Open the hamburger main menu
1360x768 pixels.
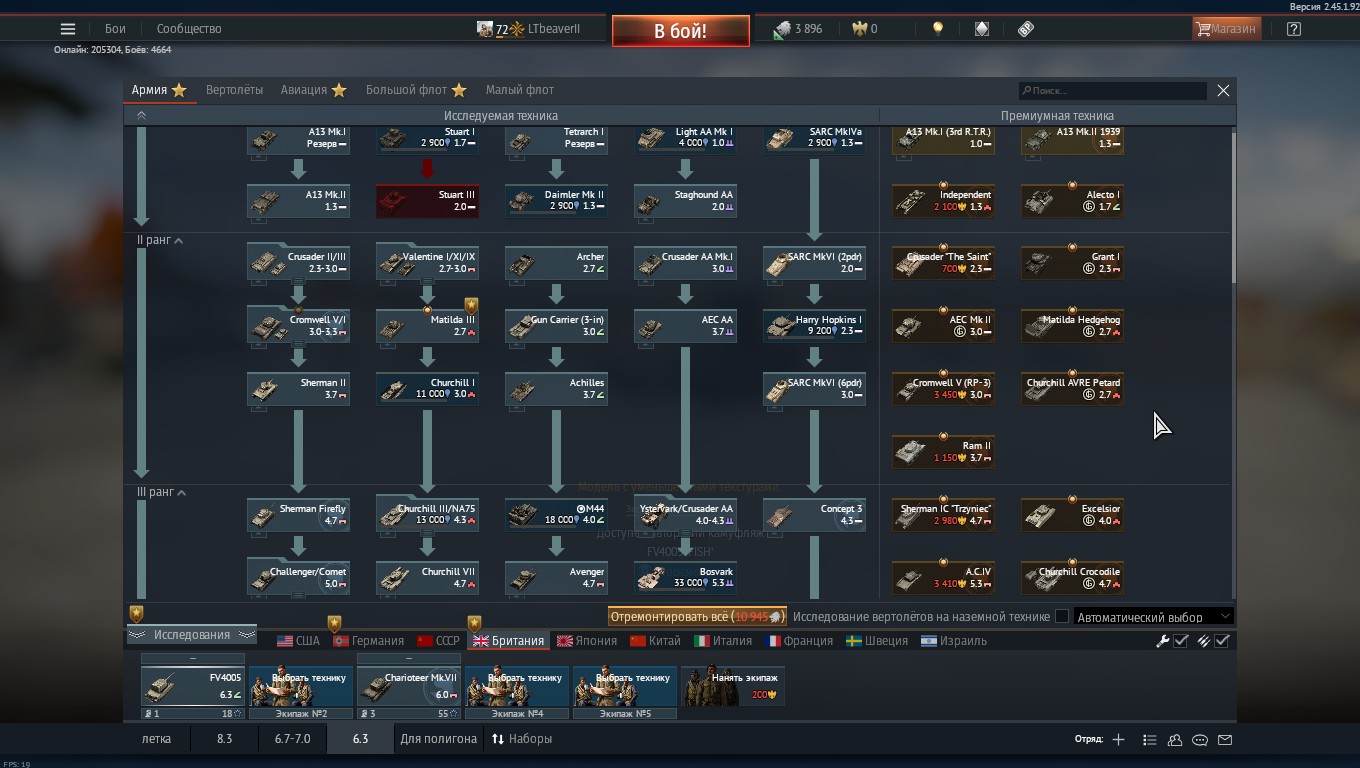click(68, 29)
